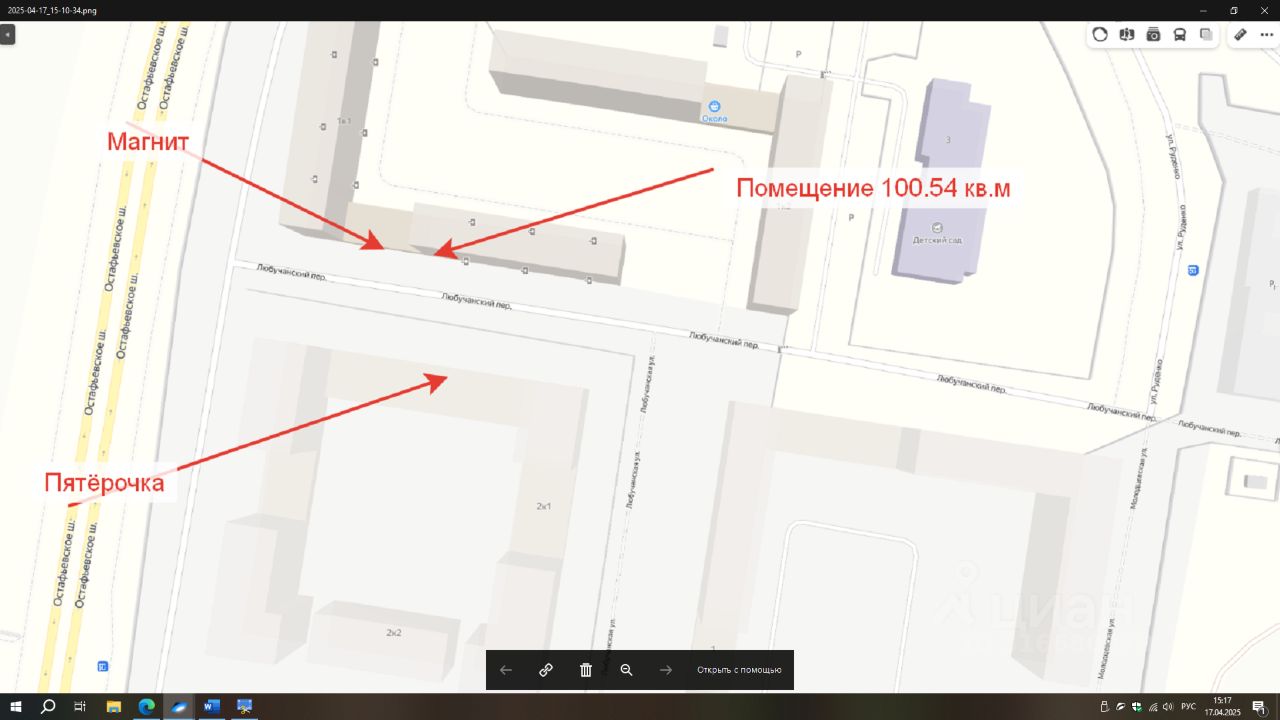Click the Окола shop marker on the map
This screenshot has height=720, width=1280.
(x=714, y=106)
